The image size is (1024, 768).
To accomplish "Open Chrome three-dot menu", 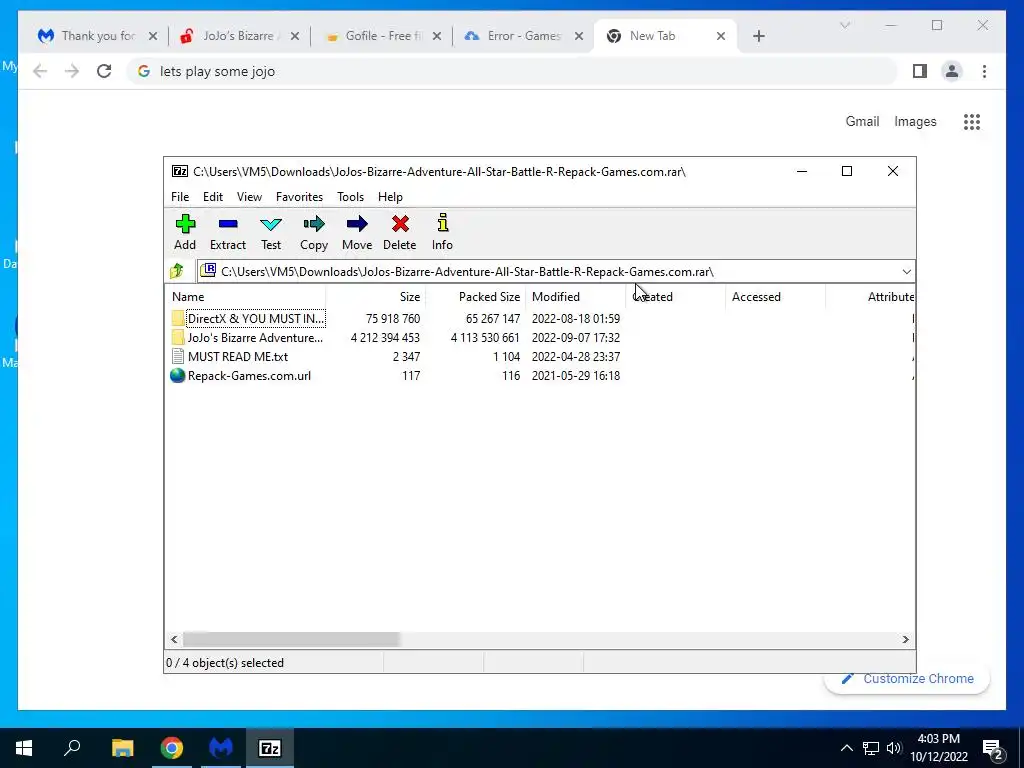I will pos(984,71).
